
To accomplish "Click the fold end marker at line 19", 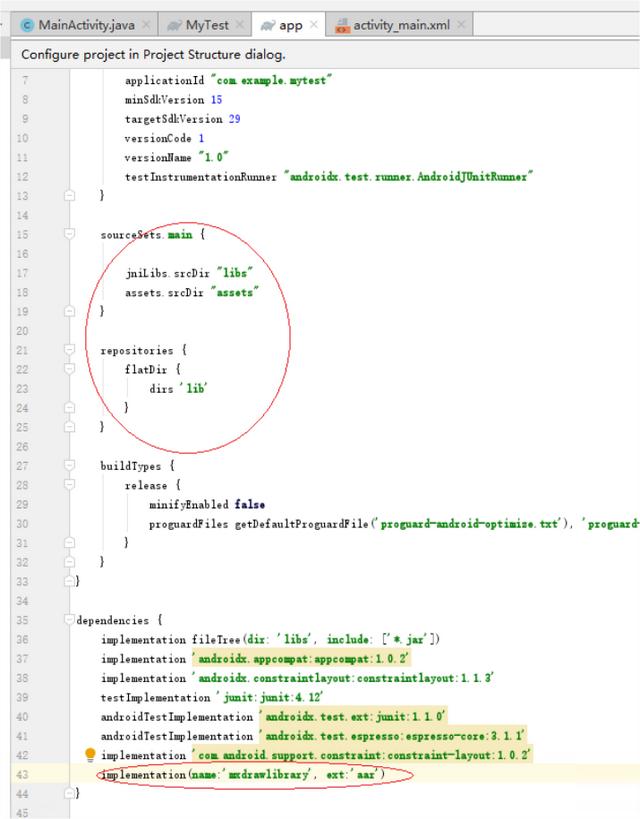I will click(x=69, y=311).
